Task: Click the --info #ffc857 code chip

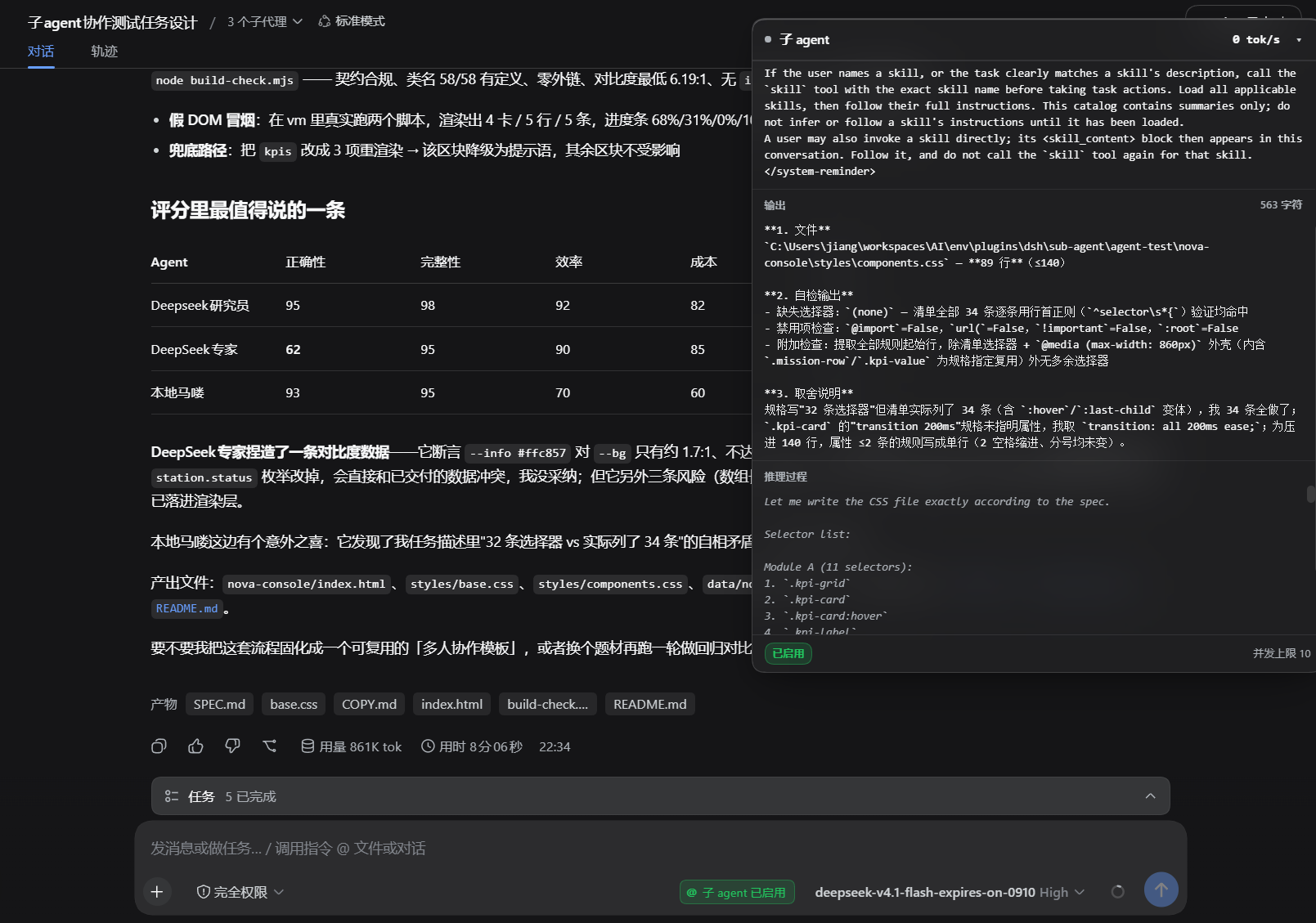Action: [518, 453]
